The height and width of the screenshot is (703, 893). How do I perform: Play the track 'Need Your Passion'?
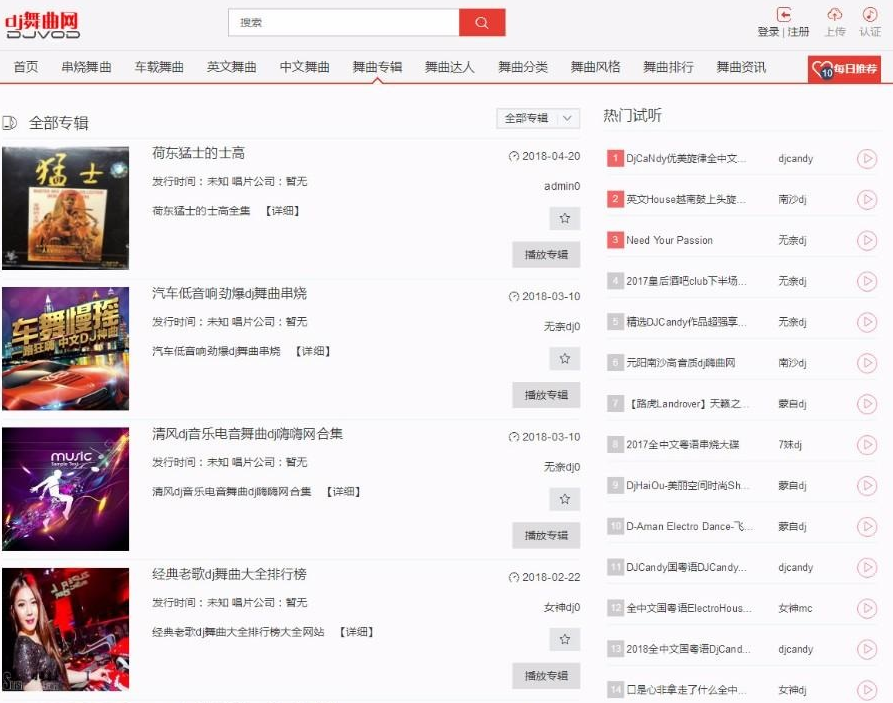866,240
